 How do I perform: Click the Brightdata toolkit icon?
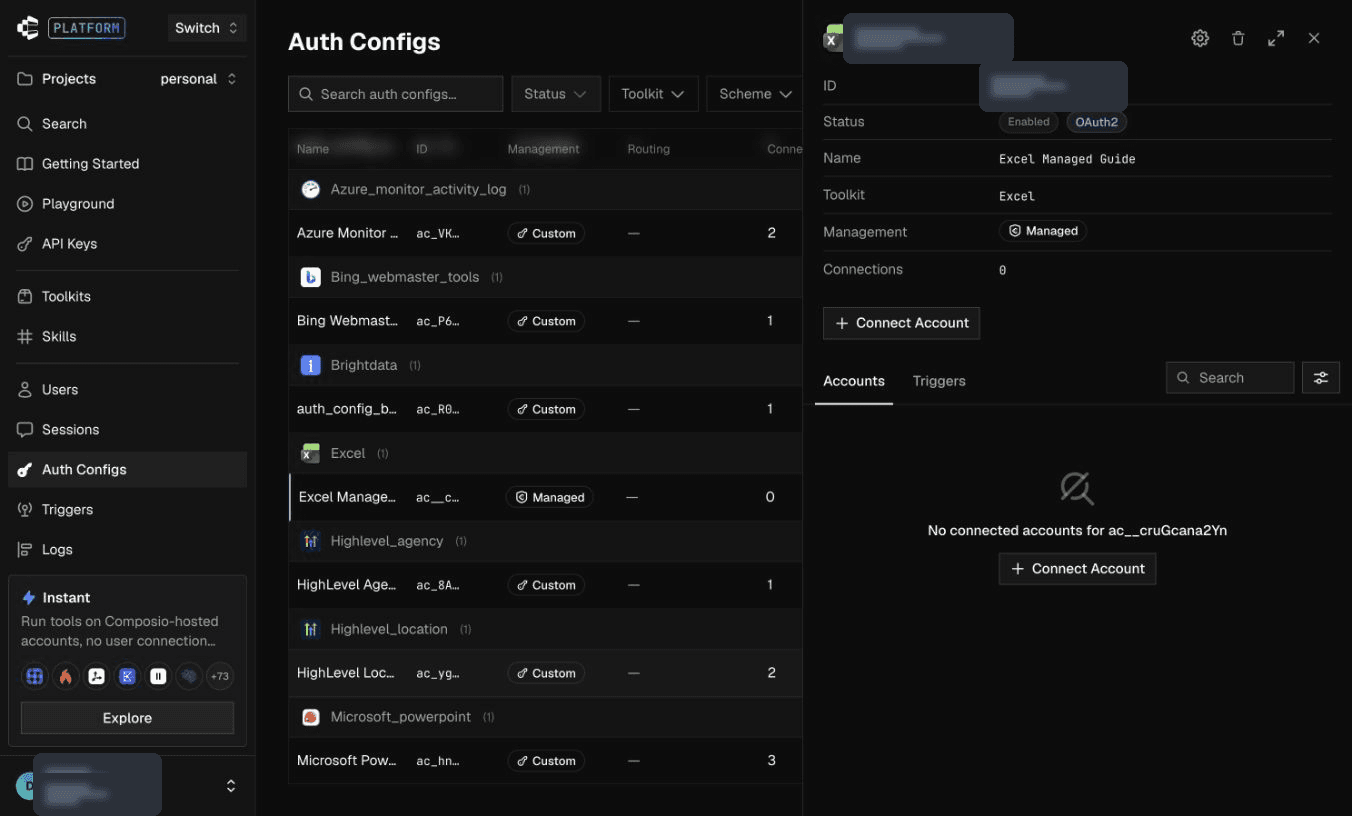click(x=311, y=365)
